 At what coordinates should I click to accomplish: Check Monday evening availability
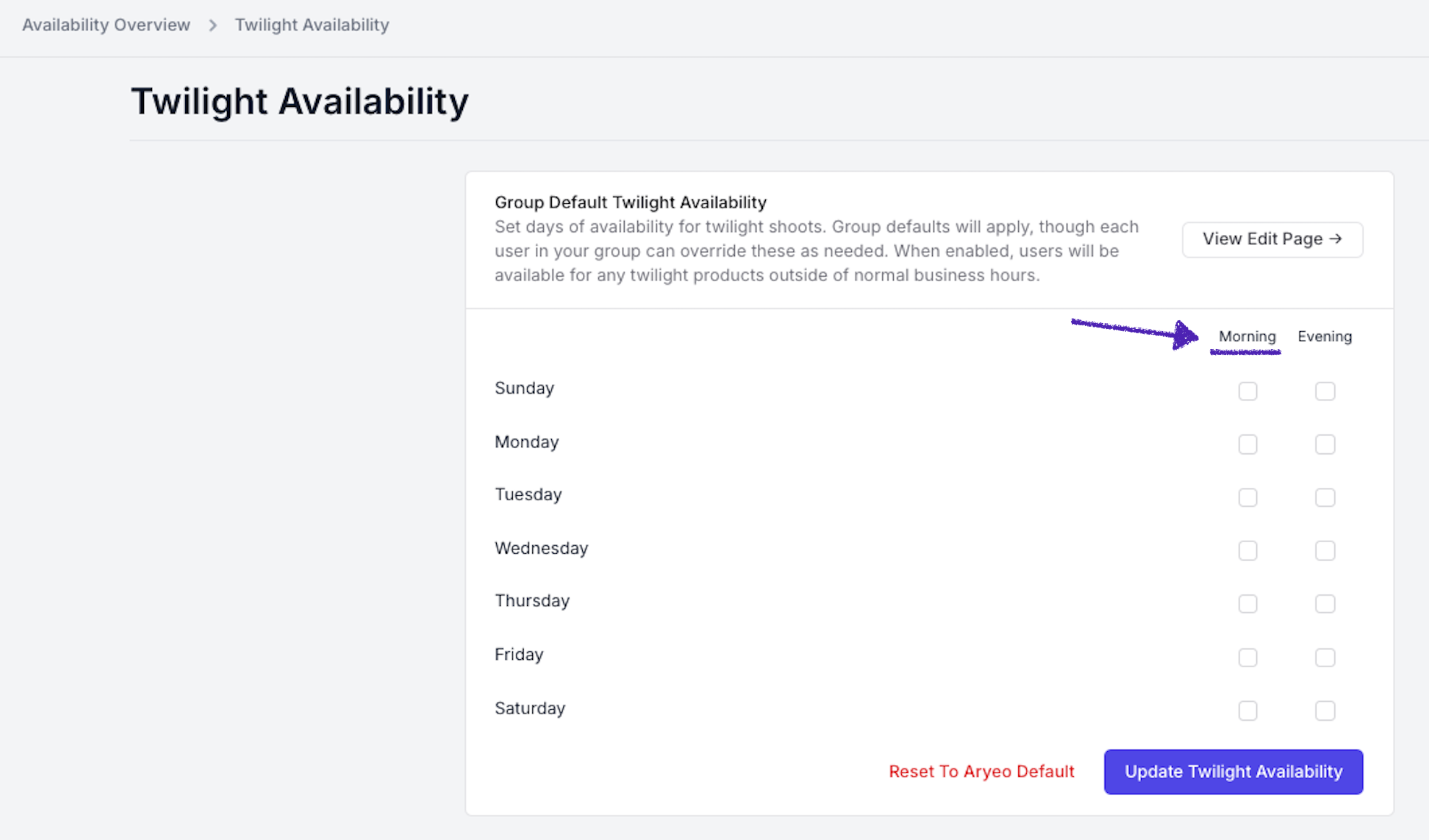click(x=1325, y=444)
